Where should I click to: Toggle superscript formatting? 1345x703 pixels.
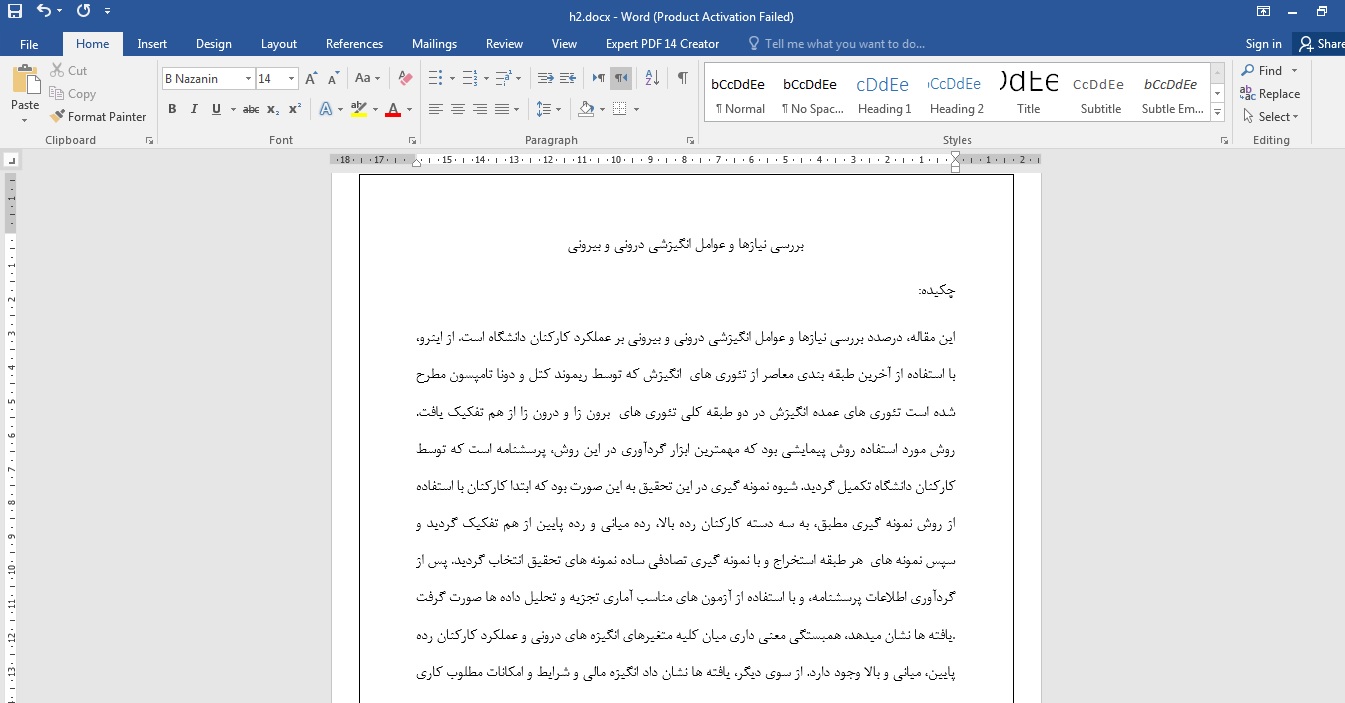(295, 109)
